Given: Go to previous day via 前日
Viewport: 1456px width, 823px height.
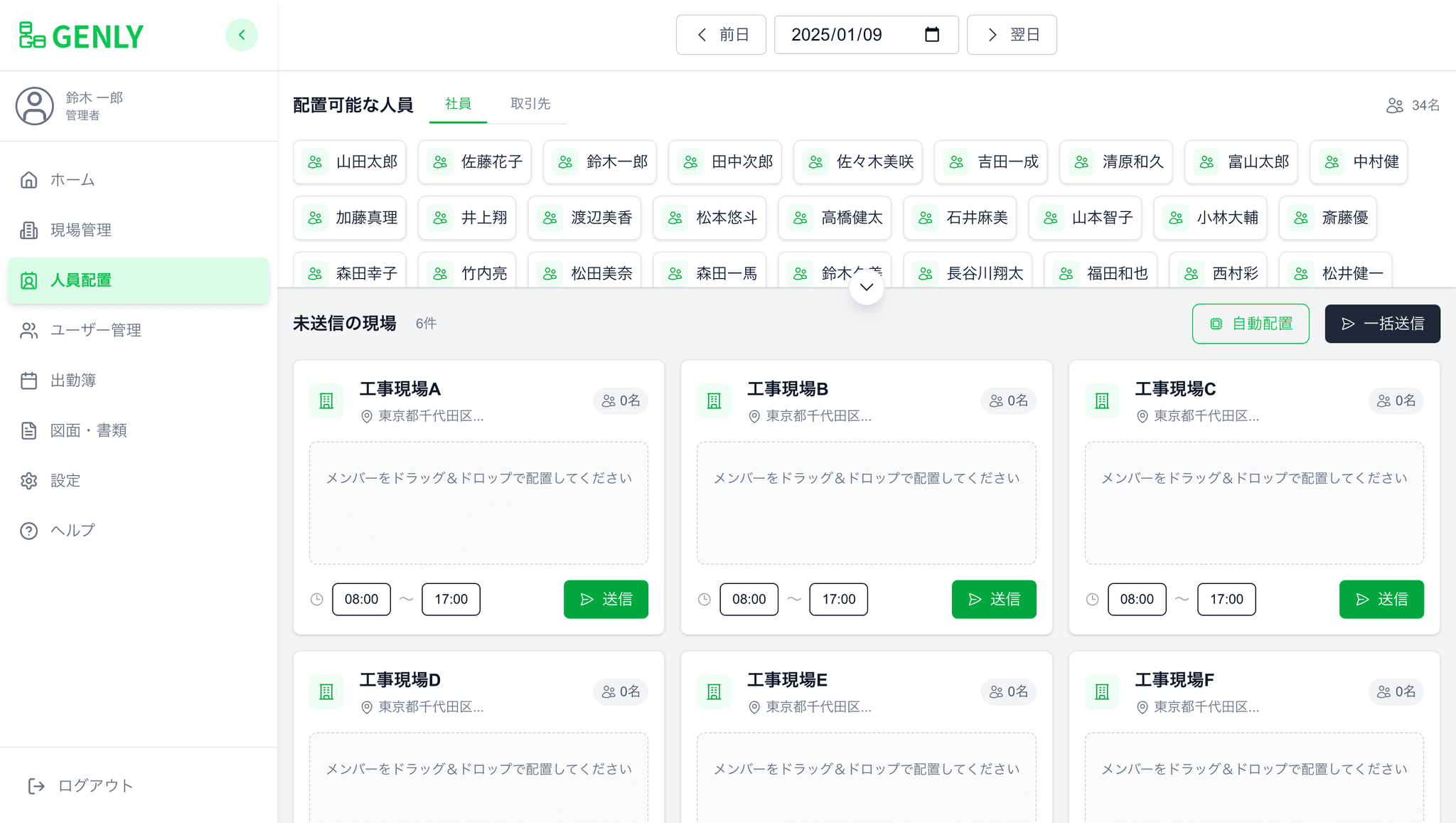Looking at the screenshot, I should click(721, 34).
